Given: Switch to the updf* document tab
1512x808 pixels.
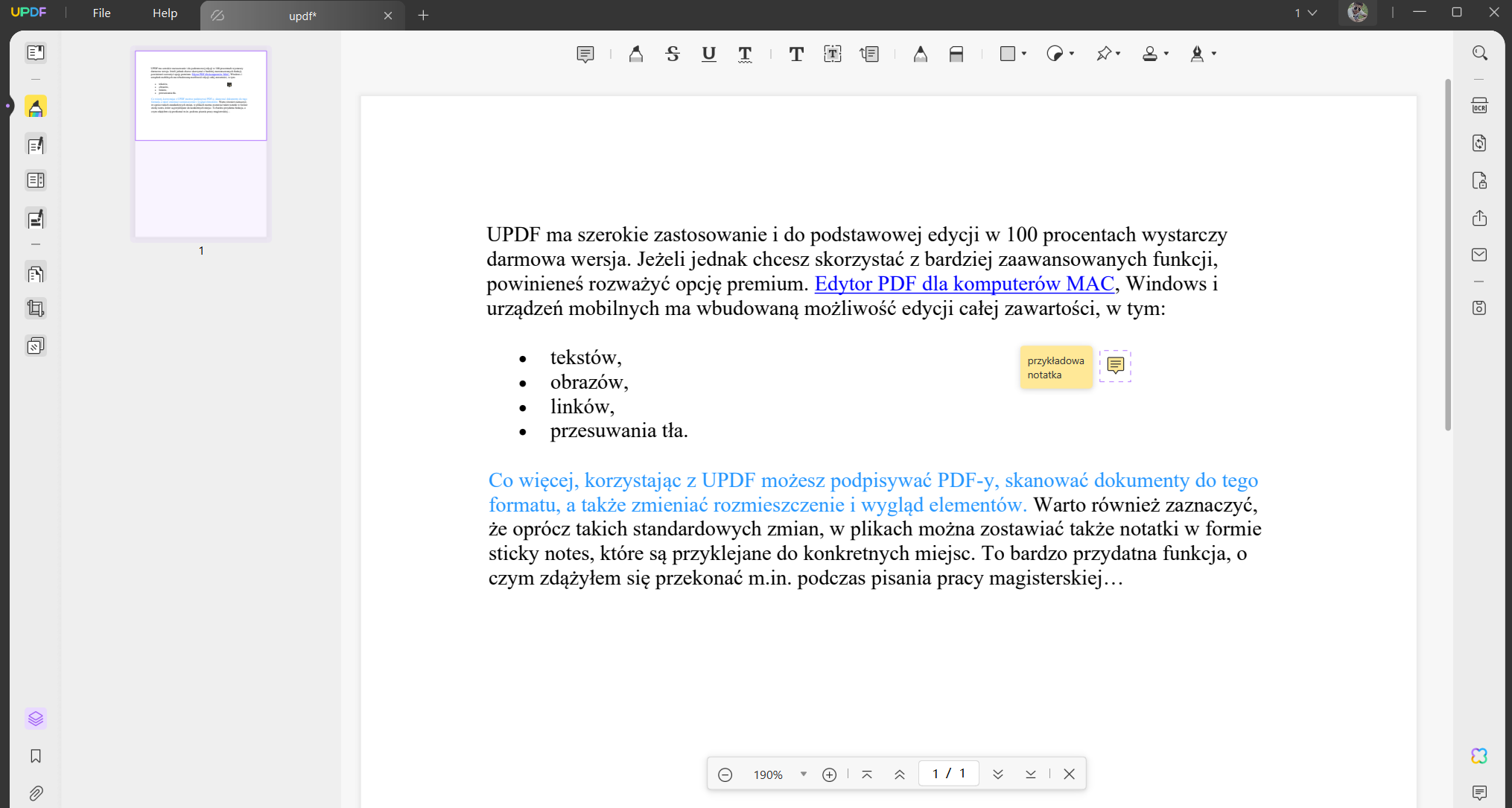Looking at the screenshot, I should (x=302, y=16).
